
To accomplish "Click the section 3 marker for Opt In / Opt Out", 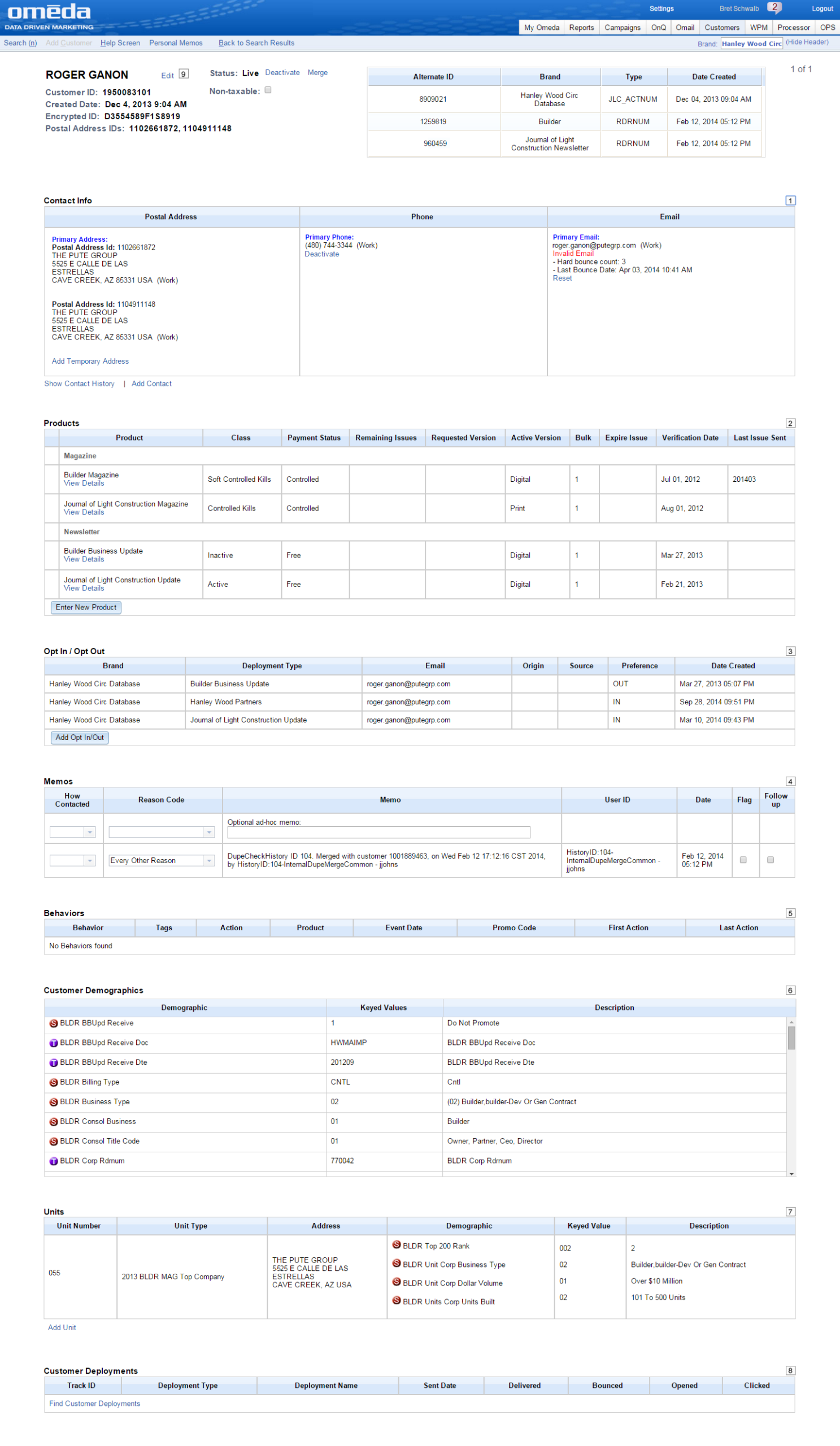I will click(x=790, y=651).
